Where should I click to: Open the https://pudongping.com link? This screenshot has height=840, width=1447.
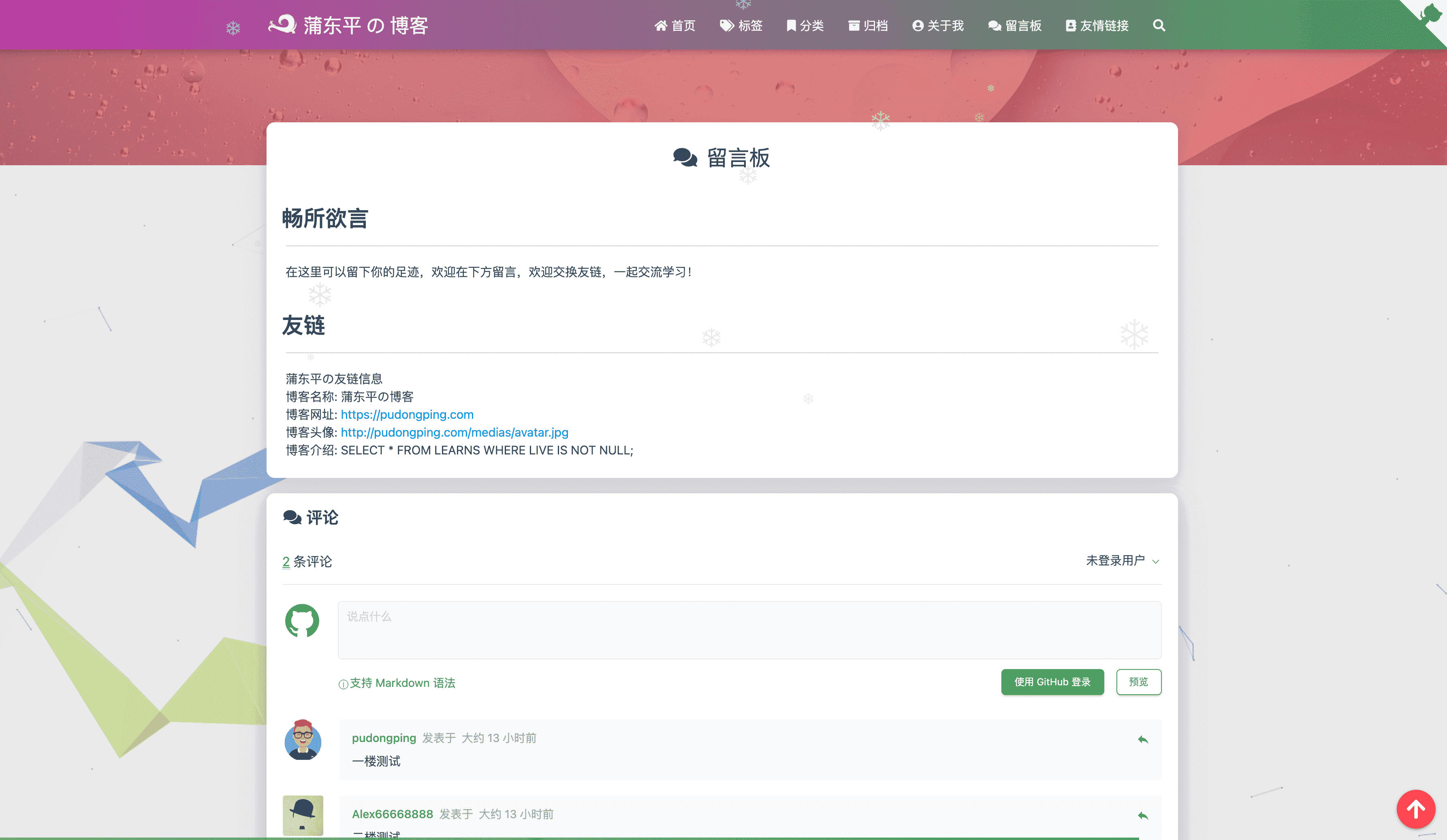pyautogui.click(x=407, y=415)
